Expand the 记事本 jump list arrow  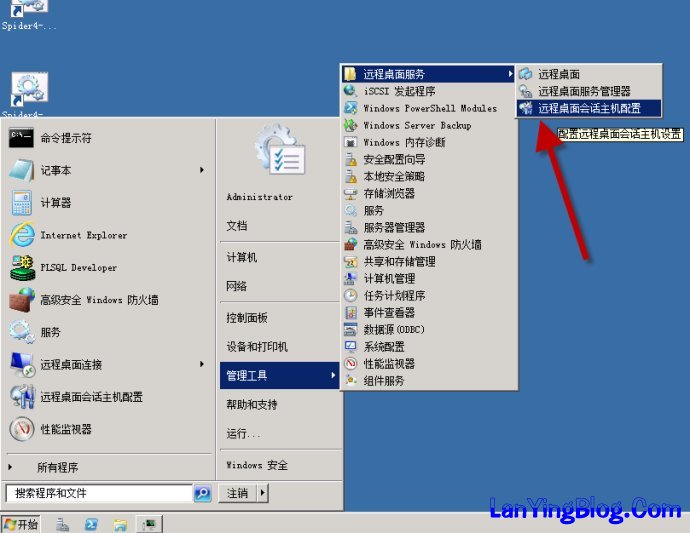pos(202,170)
